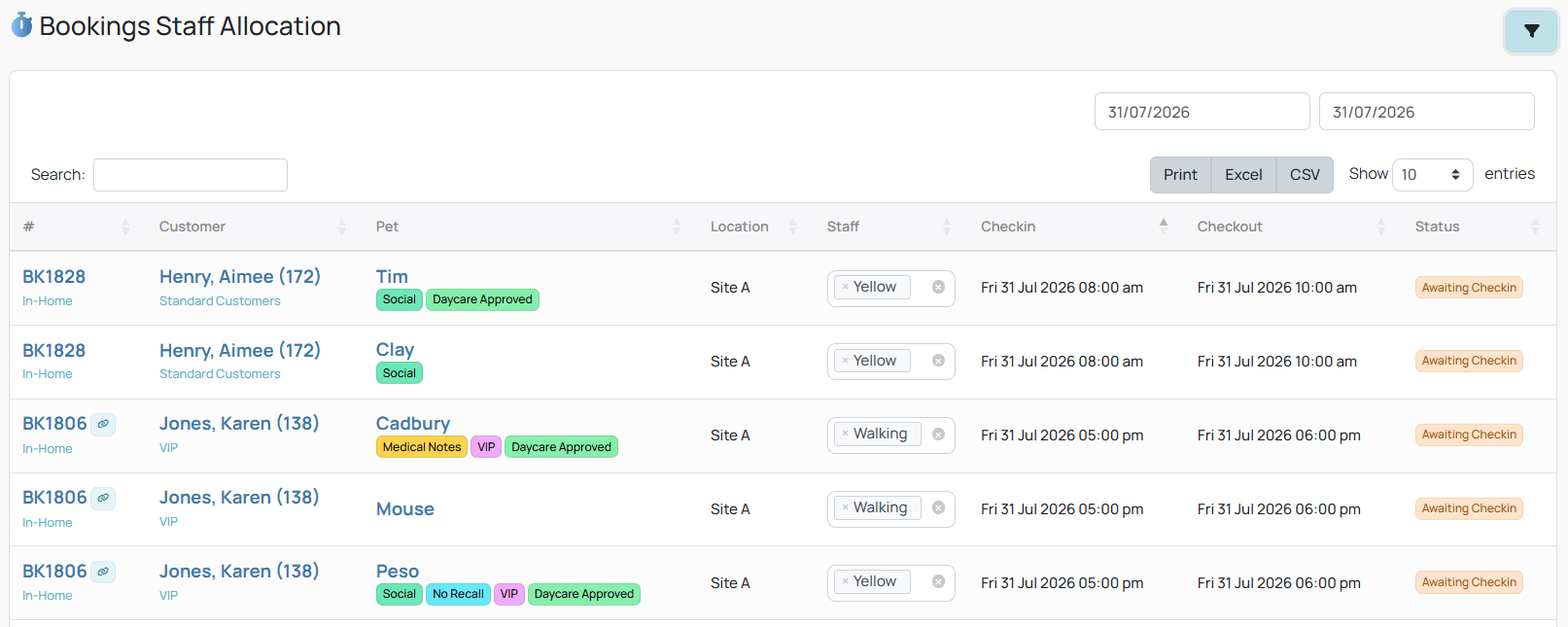Click the start date field 31/07/2026

click(x=1202, y=112)
